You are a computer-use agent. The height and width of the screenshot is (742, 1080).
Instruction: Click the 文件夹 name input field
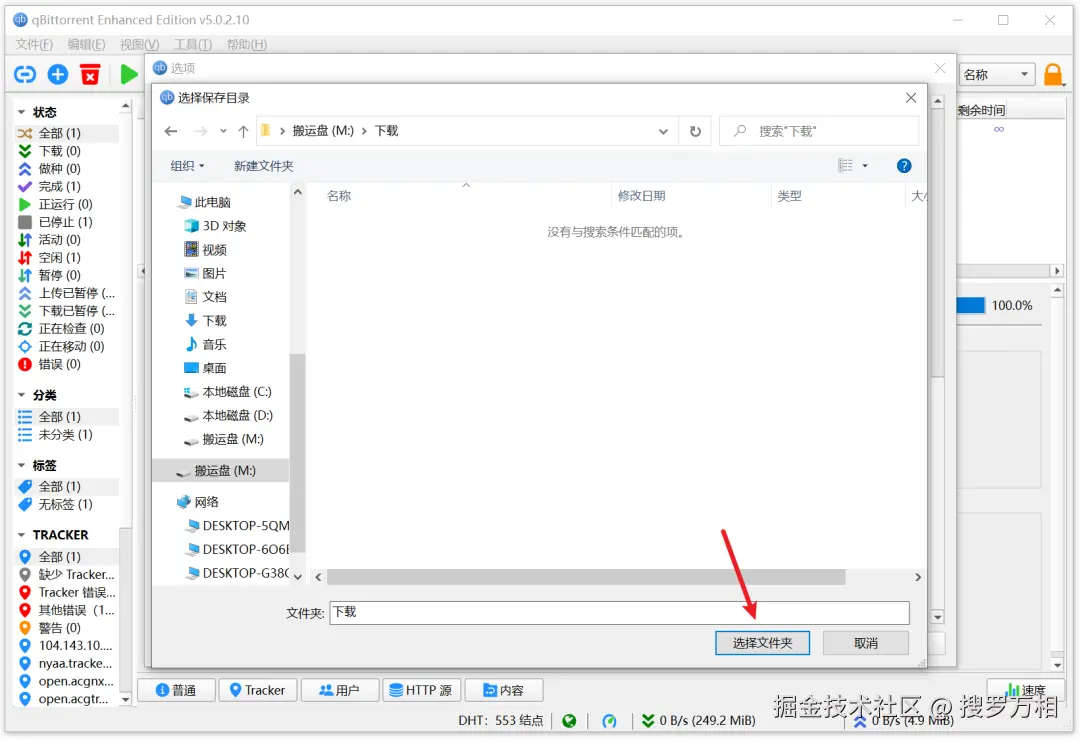(x=619, y=612)
